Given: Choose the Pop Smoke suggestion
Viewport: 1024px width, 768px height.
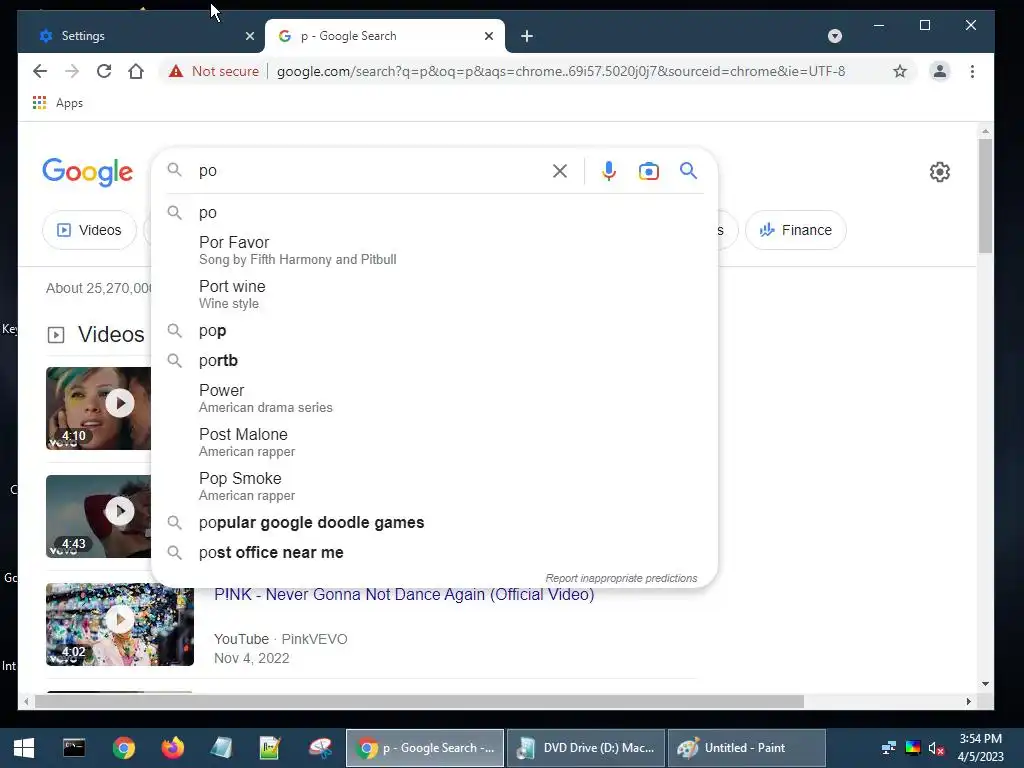Looking at the screenshot, I should point(434,486).
